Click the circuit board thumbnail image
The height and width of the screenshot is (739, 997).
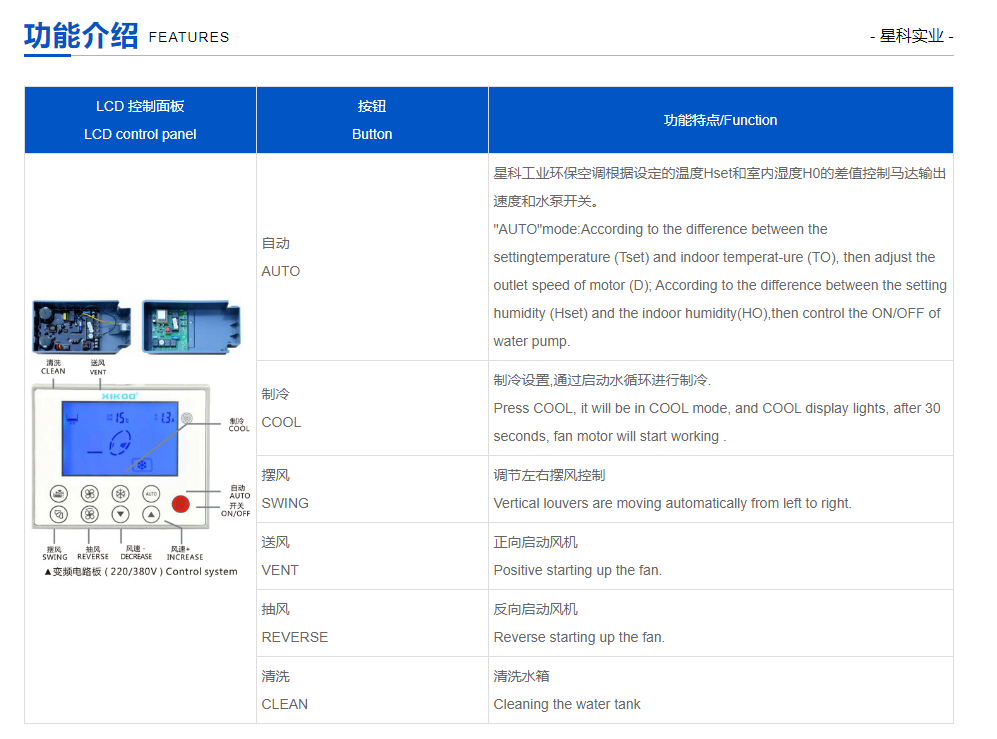click(x=80, y=325)
